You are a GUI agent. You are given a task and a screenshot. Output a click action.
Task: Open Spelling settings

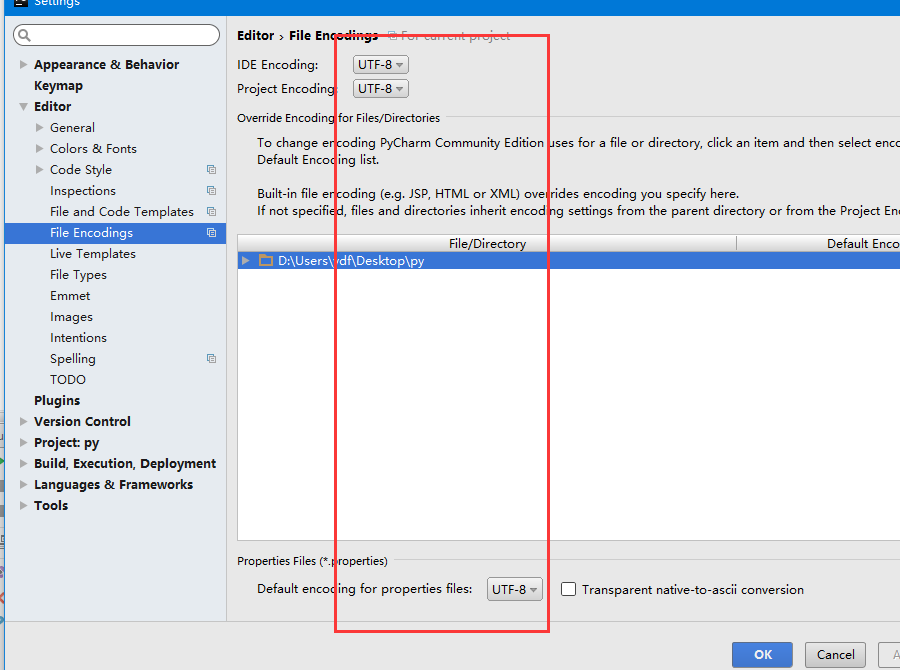coord(73,359)
